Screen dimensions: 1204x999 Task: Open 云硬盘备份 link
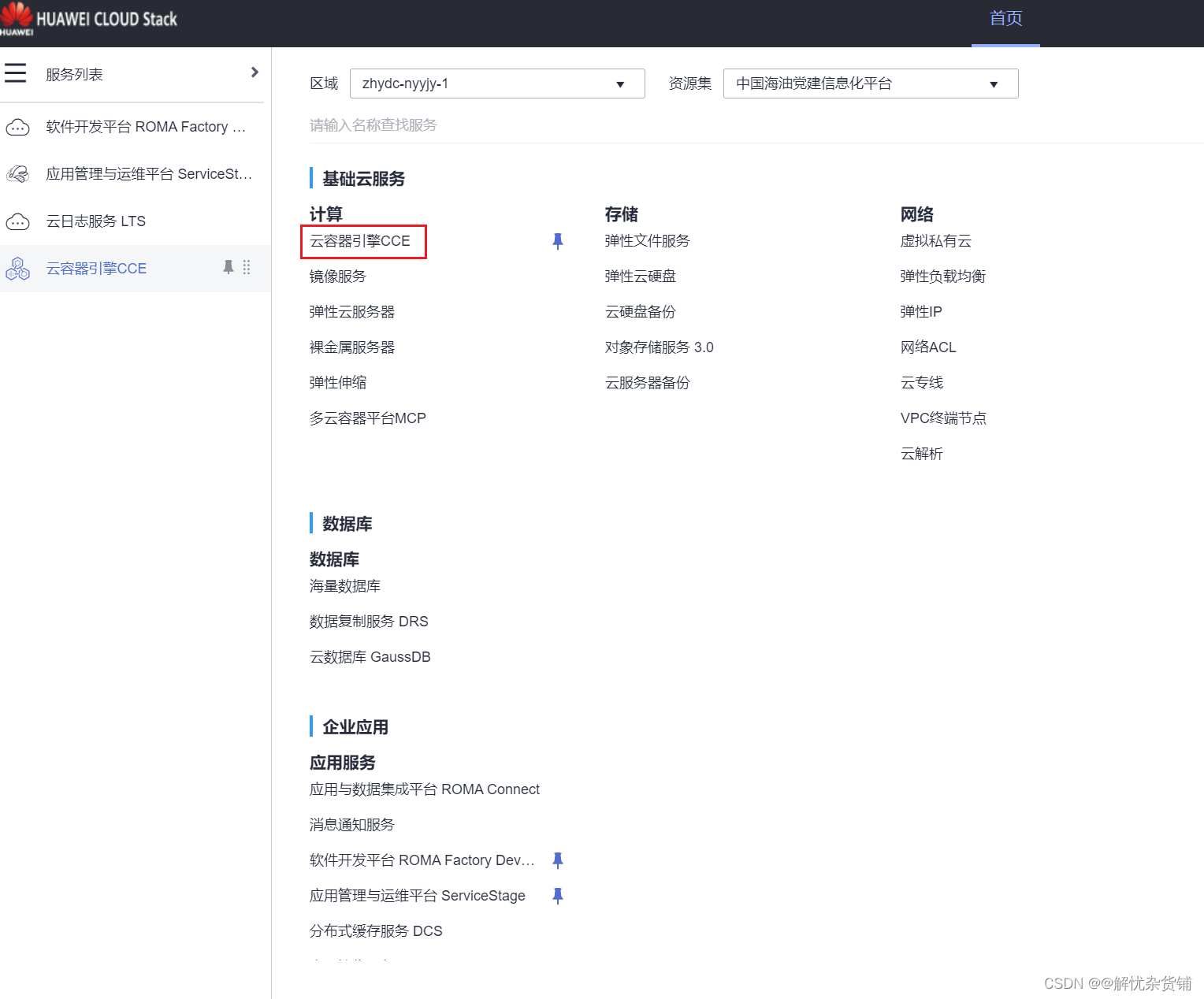pos(641,312)
